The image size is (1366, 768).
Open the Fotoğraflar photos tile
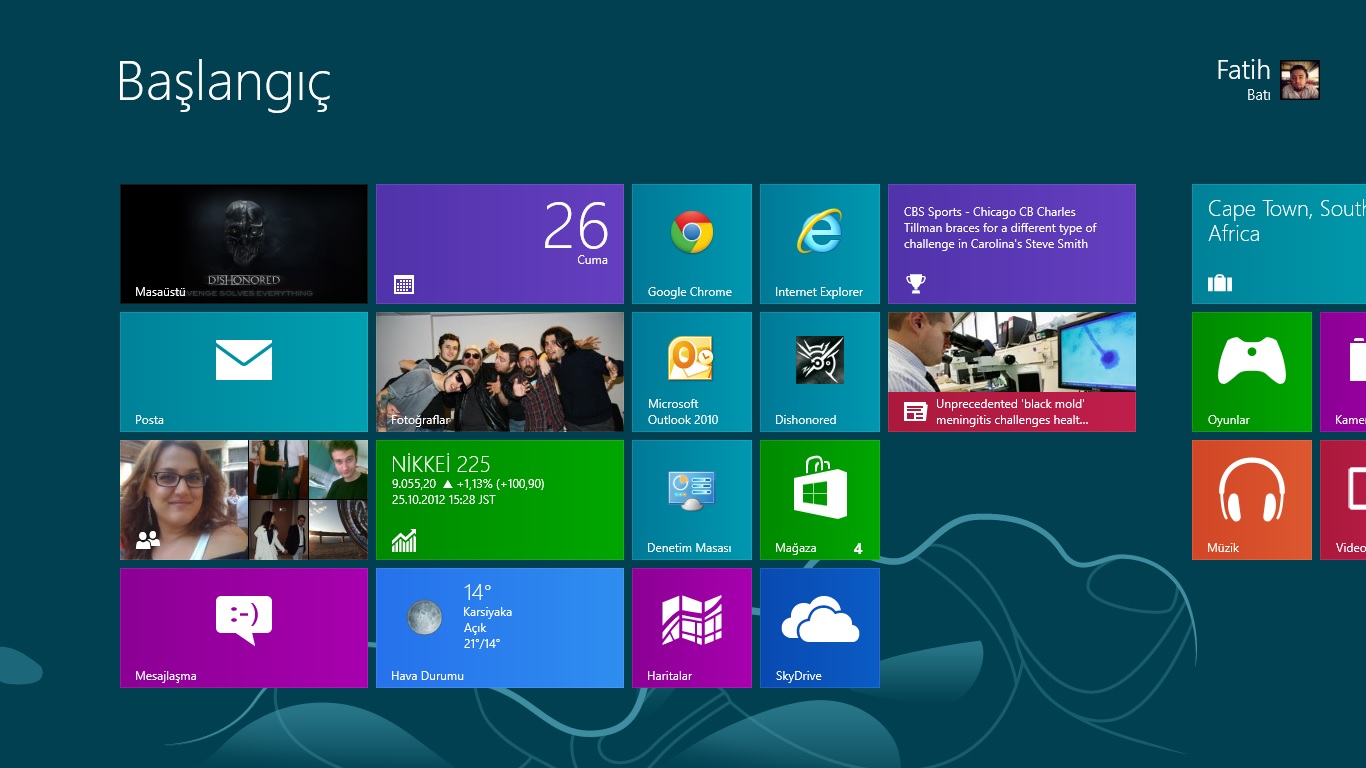(500, 372)
